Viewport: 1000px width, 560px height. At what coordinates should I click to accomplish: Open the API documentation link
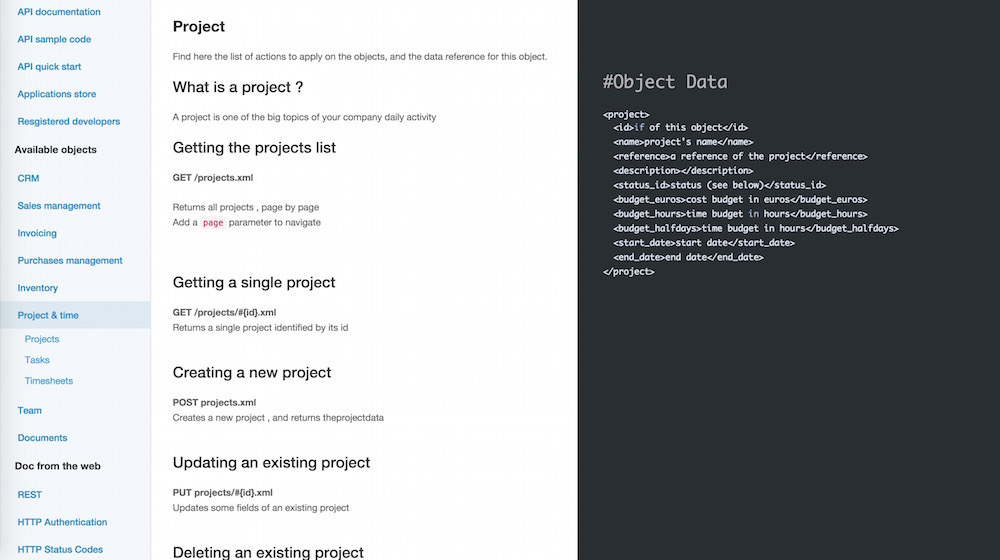[59, 11]
